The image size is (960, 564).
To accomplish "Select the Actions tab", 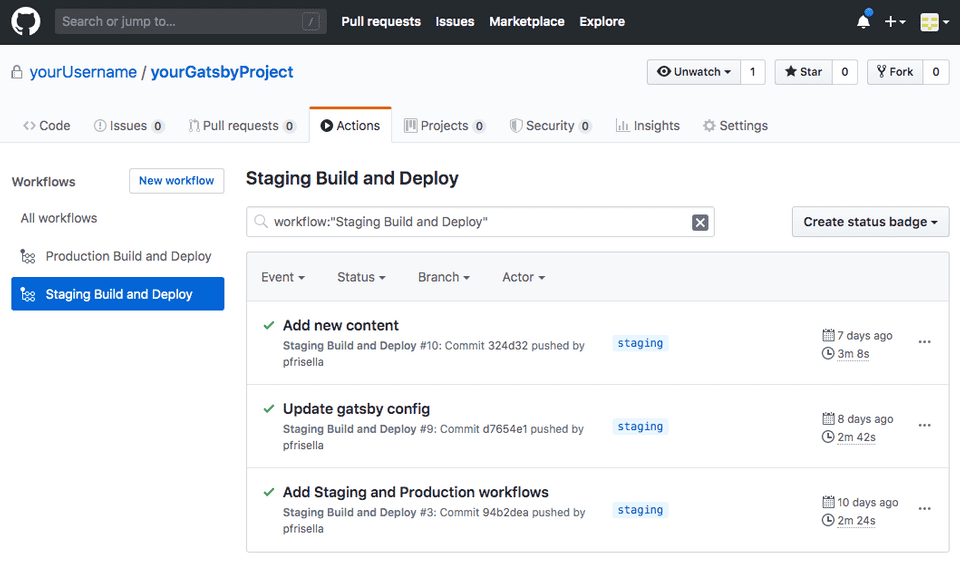I will click(350, 126).
